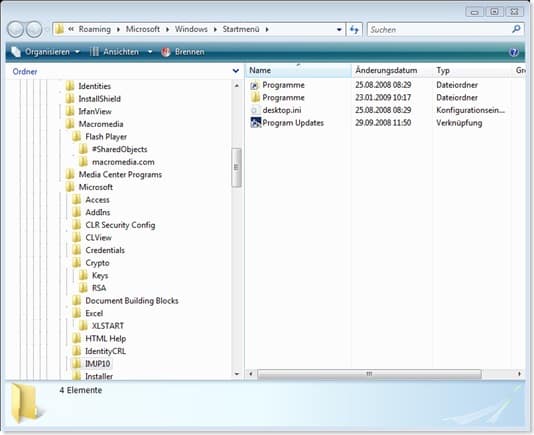534x435 pixels.
Task: Select the Microsoft folder in the tree
Action: point(96,187)
